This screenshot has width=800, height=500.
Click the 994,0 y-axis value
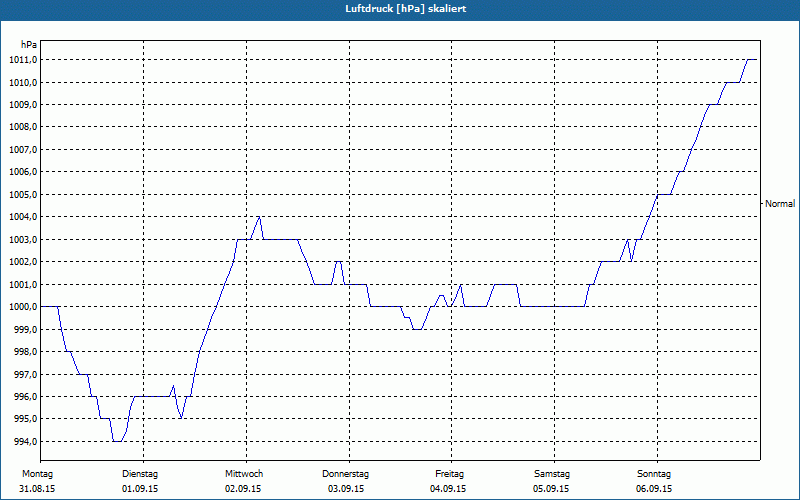point(24,441)
